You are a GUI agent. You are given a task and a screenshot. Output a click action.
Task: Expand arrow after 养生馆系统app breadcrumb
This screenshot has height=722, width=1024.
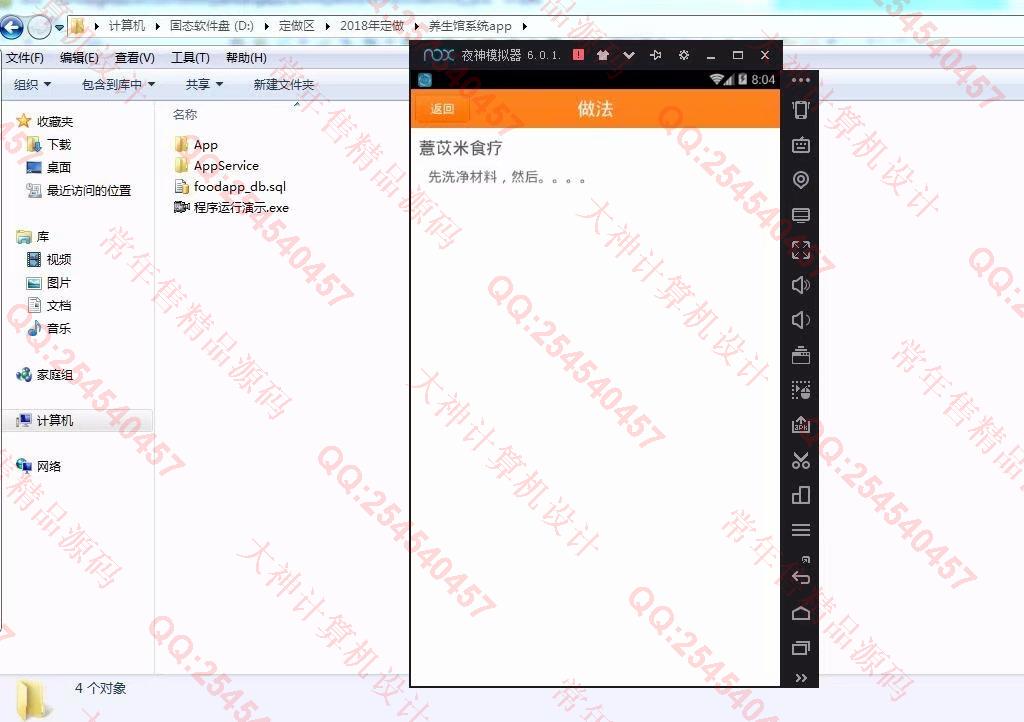524,26
